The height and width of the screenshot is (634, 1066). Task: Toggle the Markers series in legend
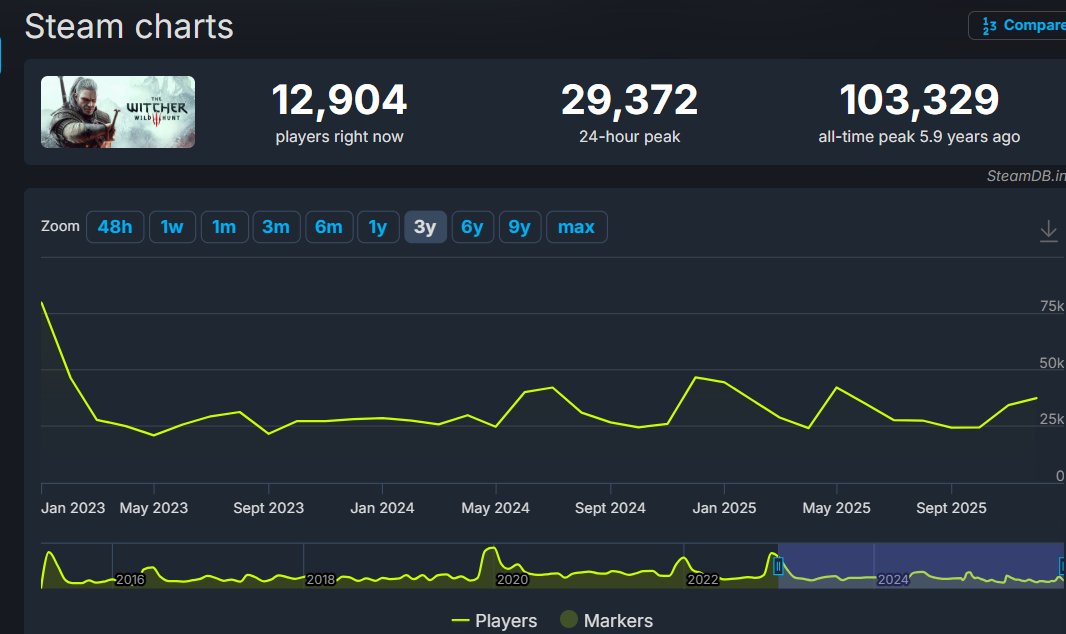(x=606, y=620)
